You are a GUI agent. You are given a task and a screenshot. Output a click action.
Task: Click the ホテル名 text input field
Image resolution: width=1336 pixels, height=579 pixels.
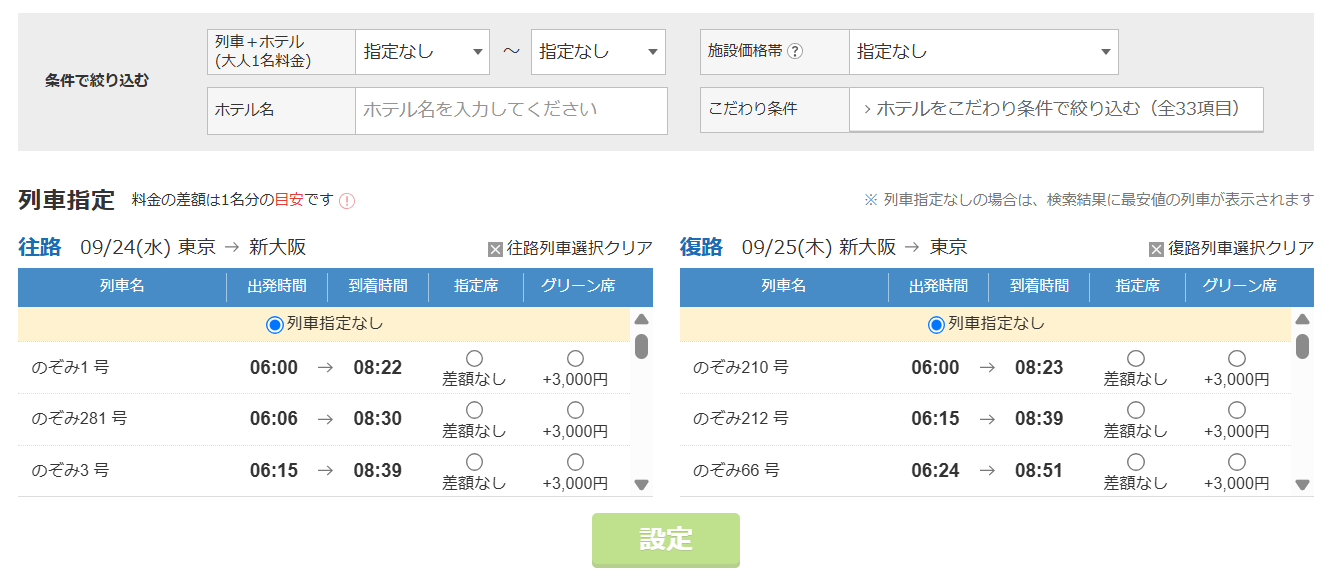[511, 110]
